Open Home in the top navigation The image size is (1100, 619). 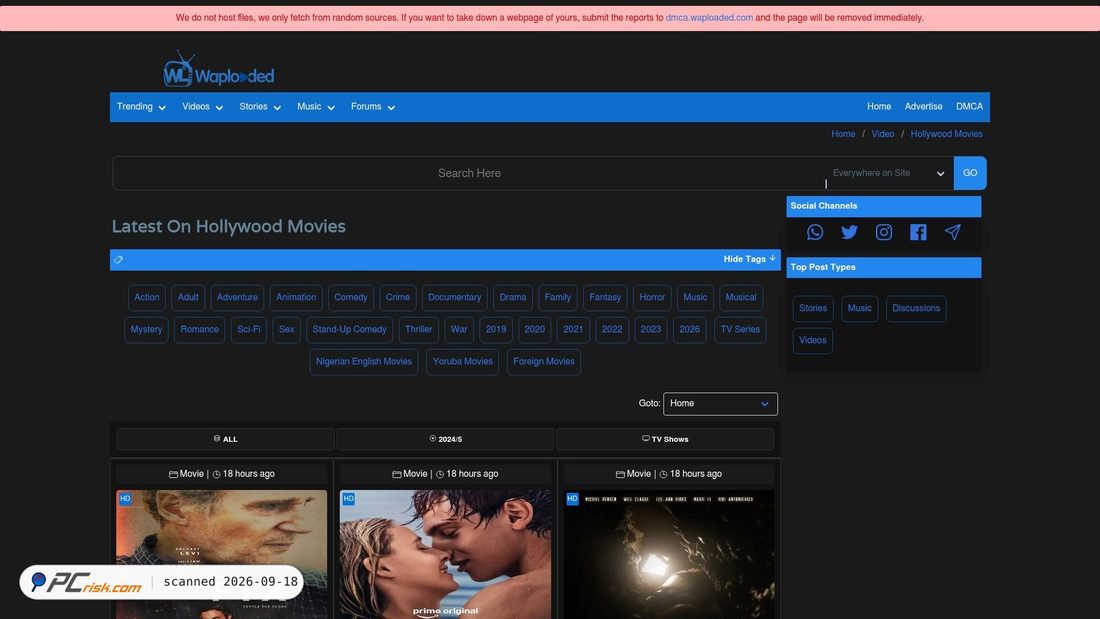pos(878,107)
